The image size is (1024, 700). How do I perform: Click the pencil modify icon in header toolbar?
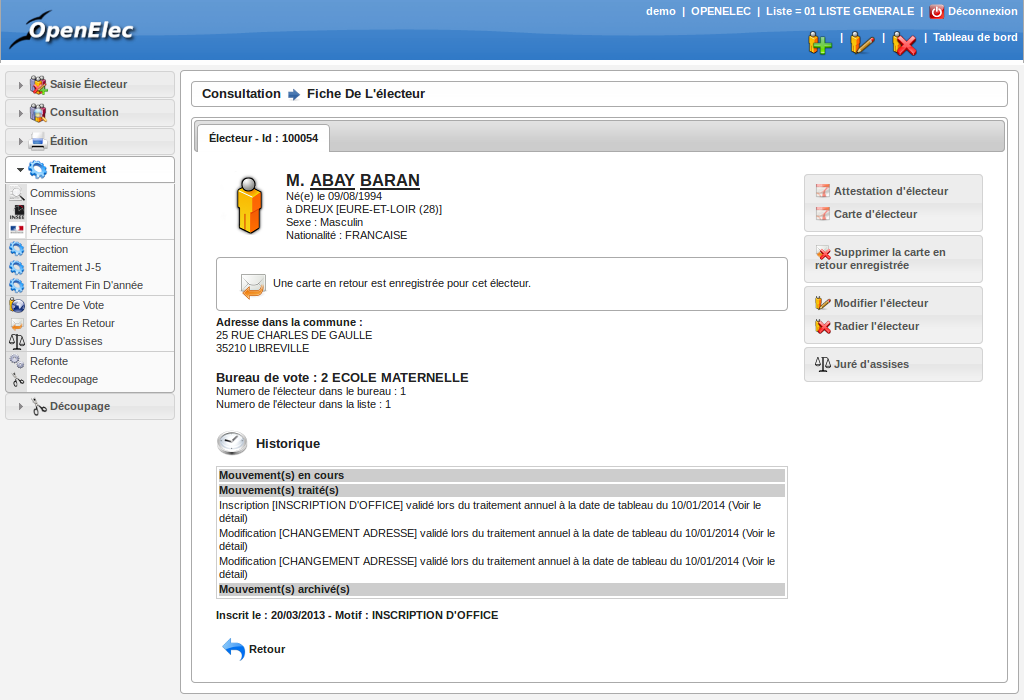click(862, 43)
